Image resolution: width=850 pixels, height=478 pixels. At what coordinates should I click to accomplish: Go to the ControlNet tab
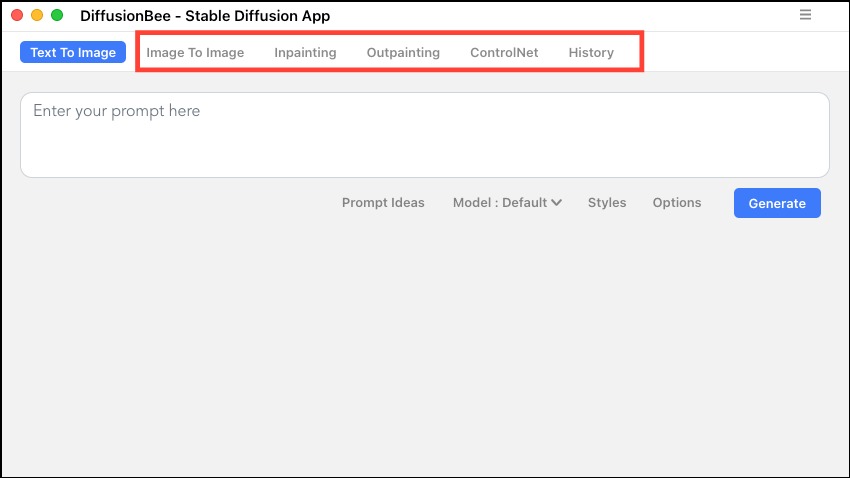504,53
